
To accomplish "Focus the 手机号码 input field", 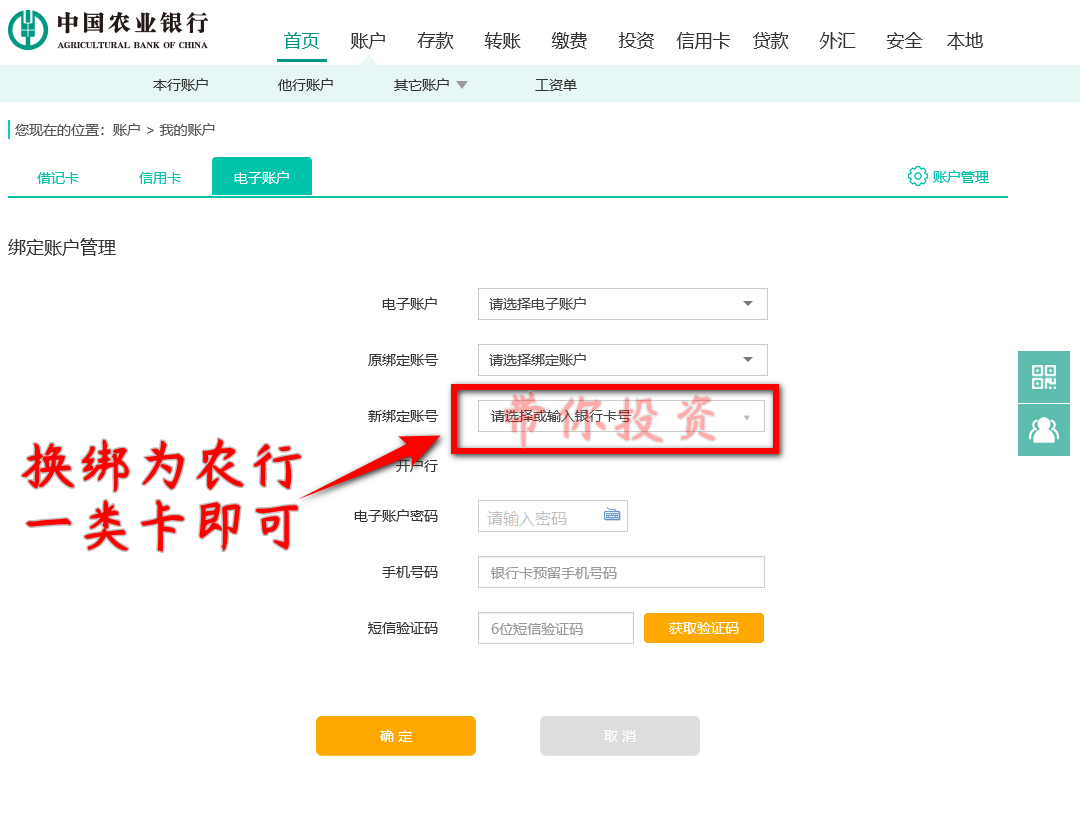I will 621,572.
